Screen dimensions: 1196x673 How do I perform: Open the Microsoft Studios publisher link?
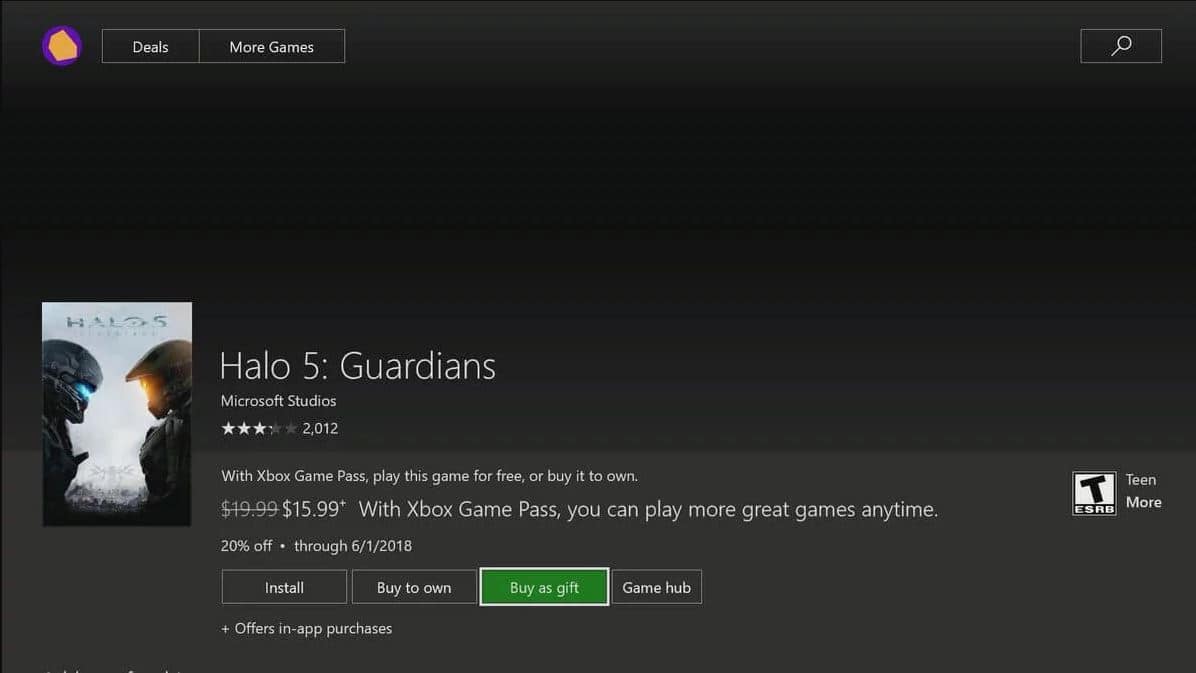point(278,401)
